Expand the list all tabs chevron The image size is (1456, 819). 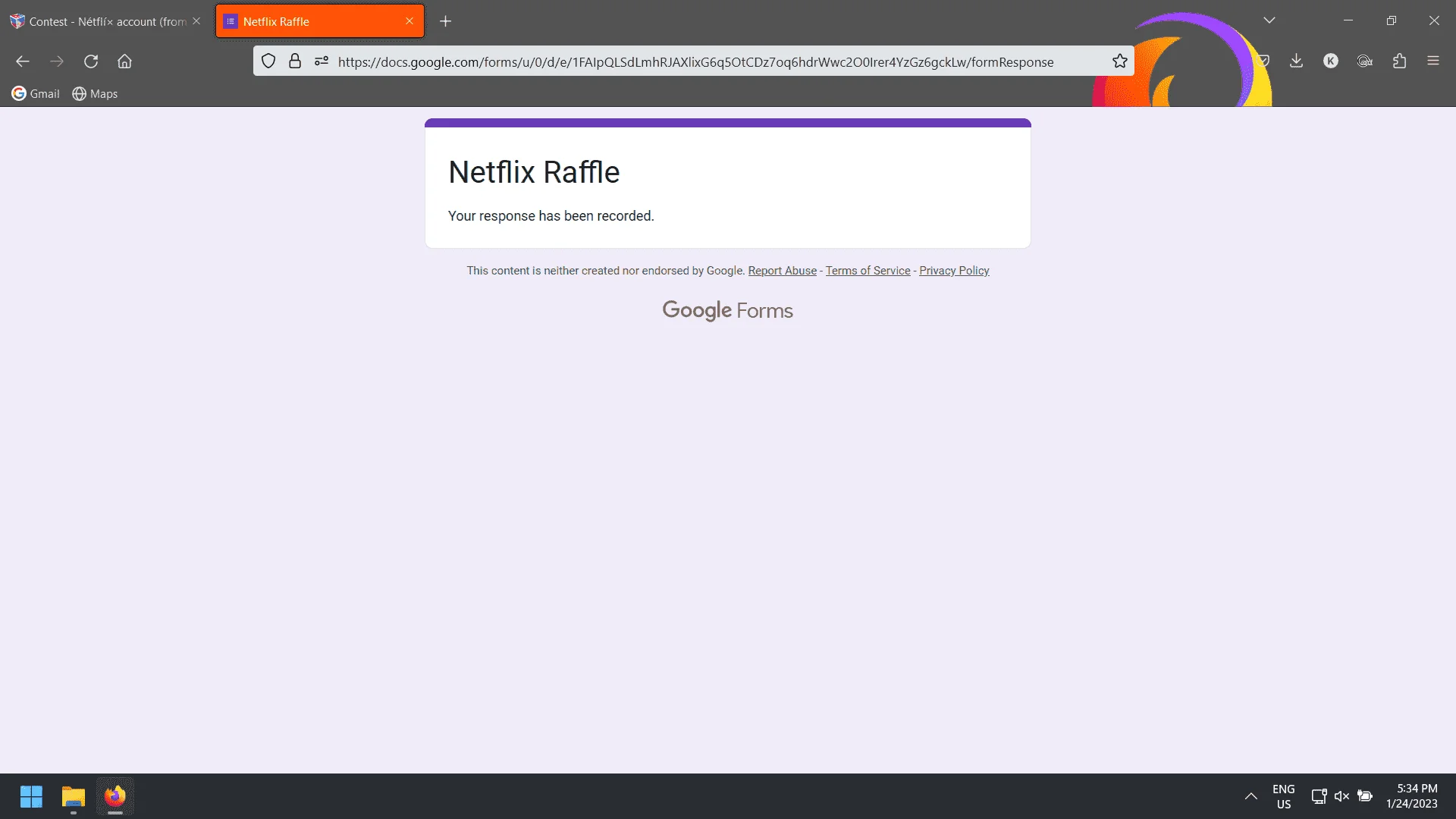pyautogui.click(x=1269, y=20)
